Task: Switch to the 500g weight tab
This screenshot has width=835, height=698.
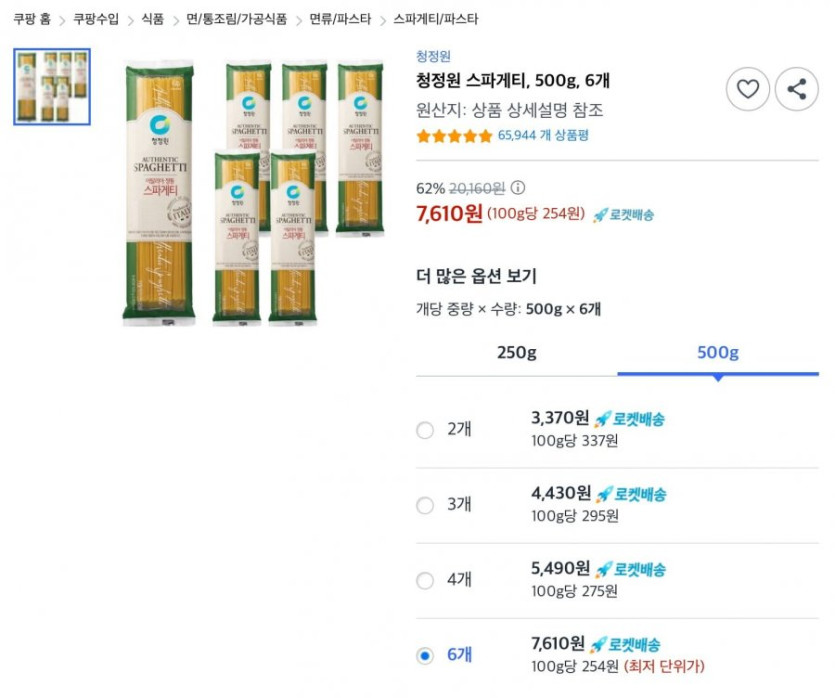Action: [718, 353]
